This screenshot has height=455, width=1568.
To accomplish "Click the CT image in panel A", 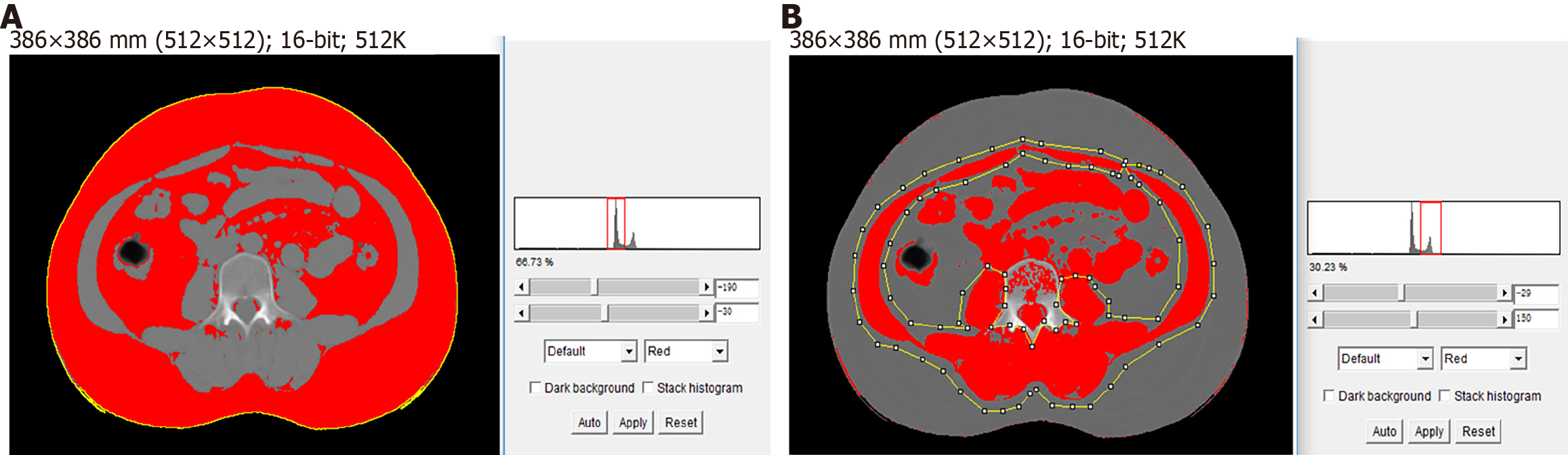I will (254, 254).
